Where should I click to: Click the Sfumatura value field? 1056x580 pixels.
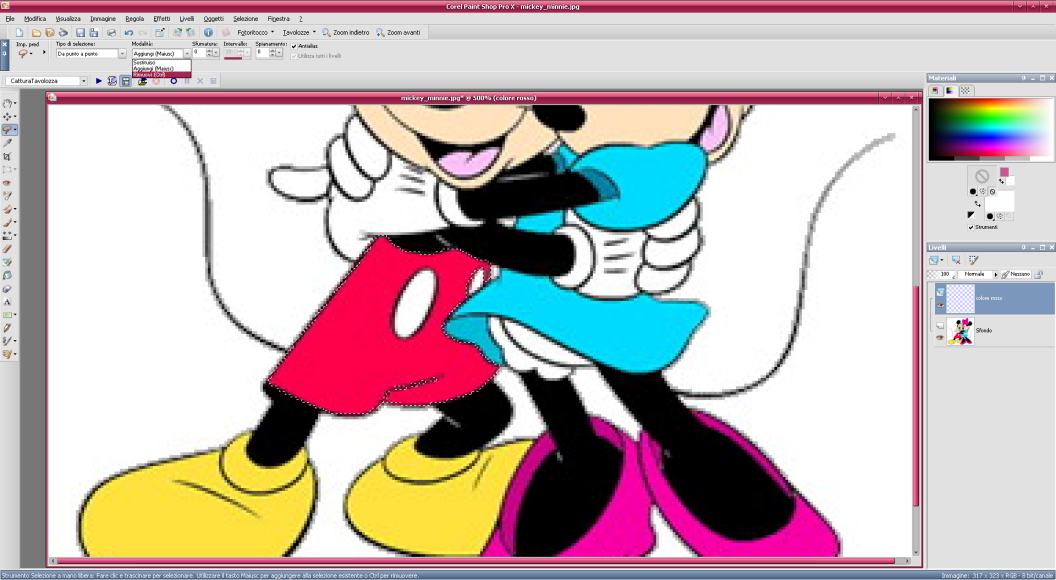[x=198, y=53]
